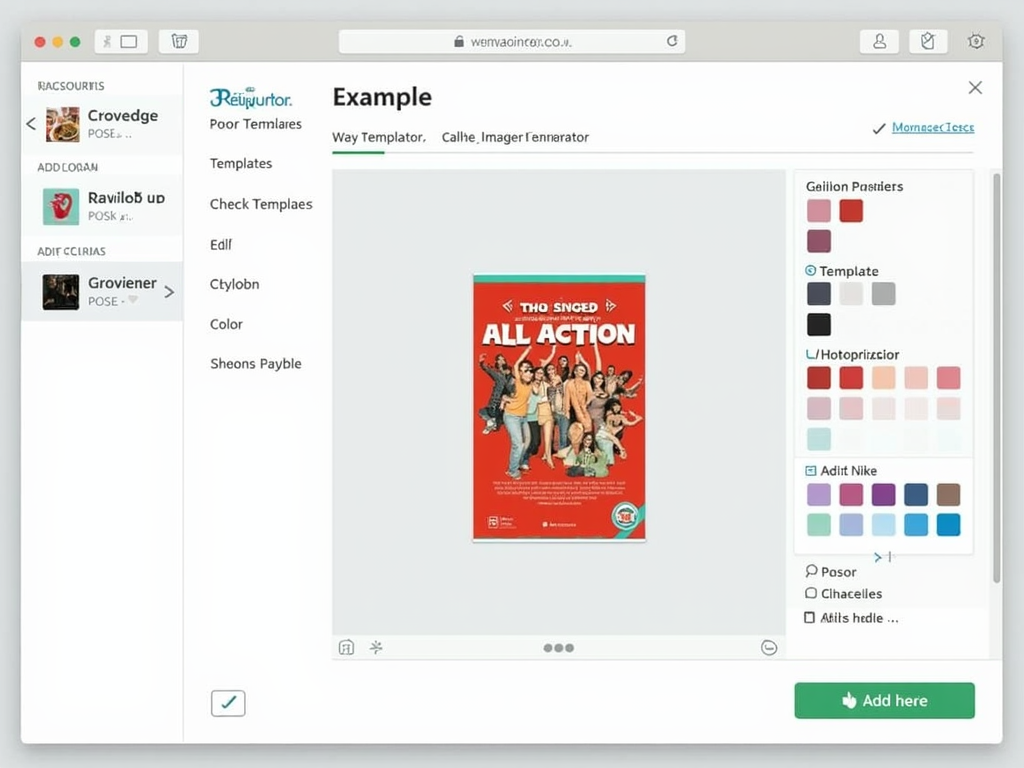
Task: Click the sparkle icon below the canvas
Action: [x=376, y=647]
